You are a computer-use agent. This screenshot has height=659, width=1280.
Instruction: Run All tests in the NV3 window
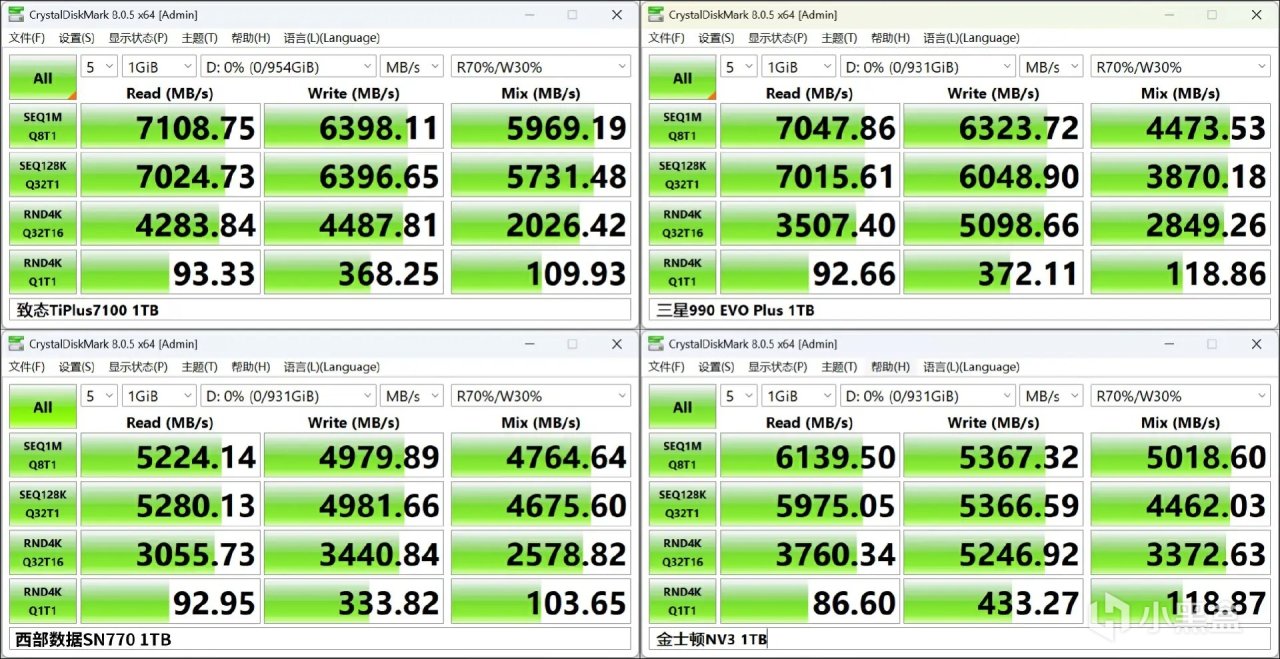[x=683, y=406]
